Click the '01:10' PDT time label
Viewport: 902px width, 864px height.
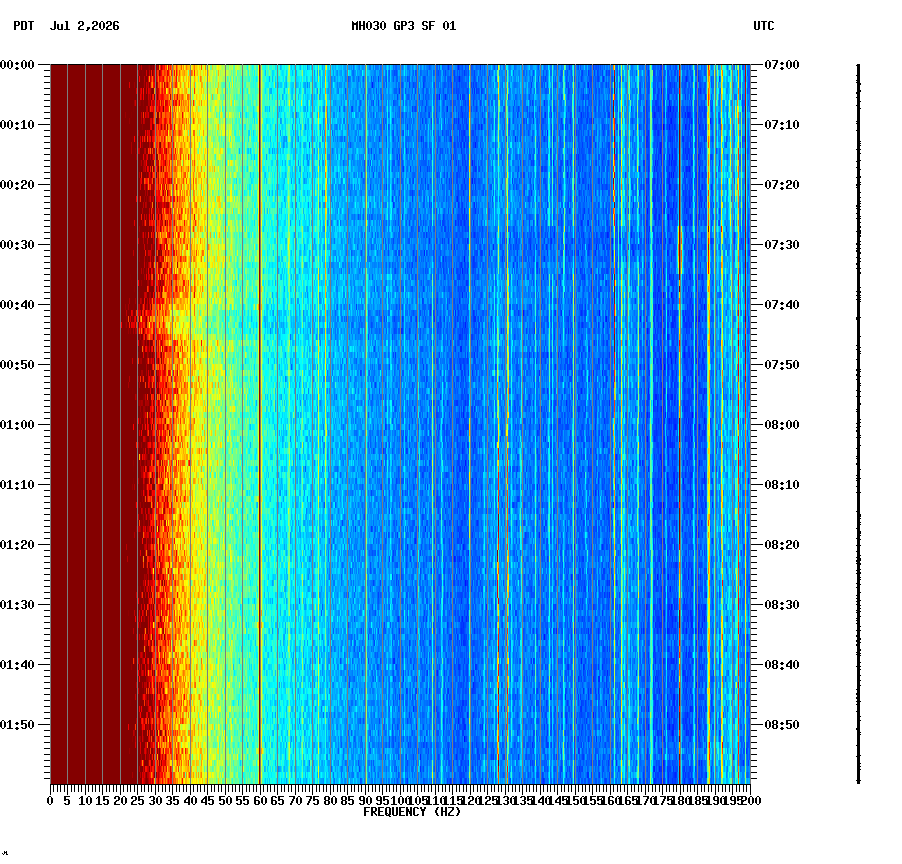pyautogui.click(x=17, y=485)
